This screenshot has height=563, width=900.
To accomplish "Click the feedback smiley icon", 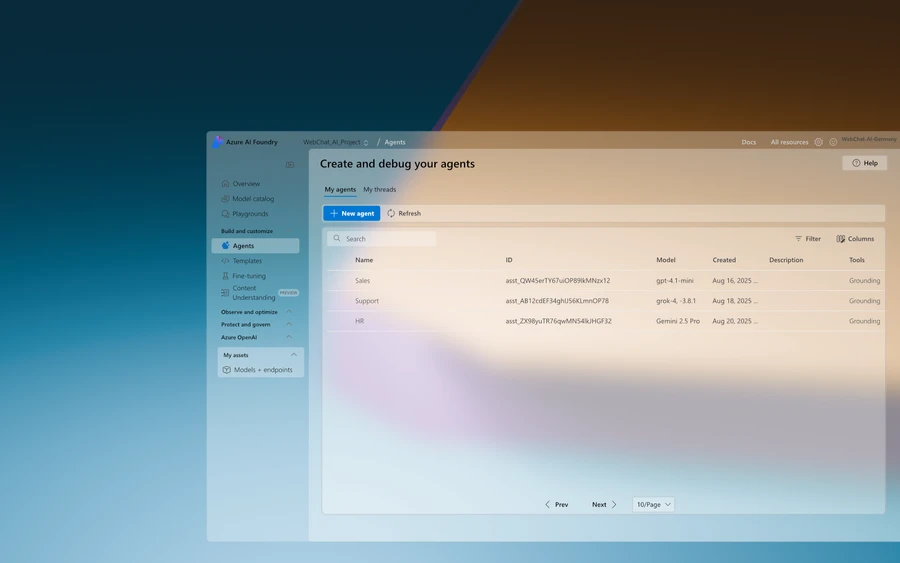I will click(x=833, y=142).
